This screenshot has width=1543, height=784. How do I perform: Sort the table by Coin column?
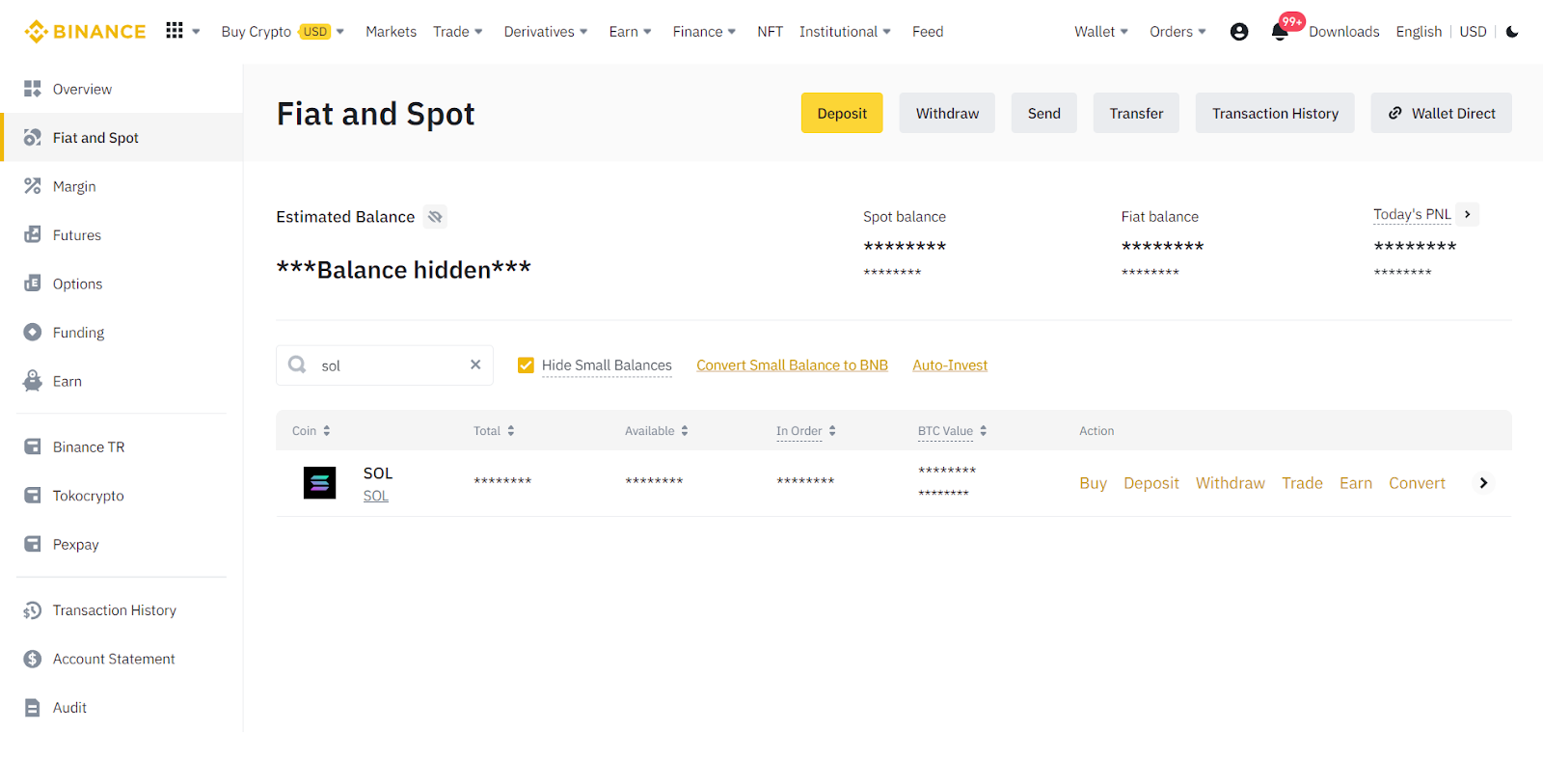311,431
